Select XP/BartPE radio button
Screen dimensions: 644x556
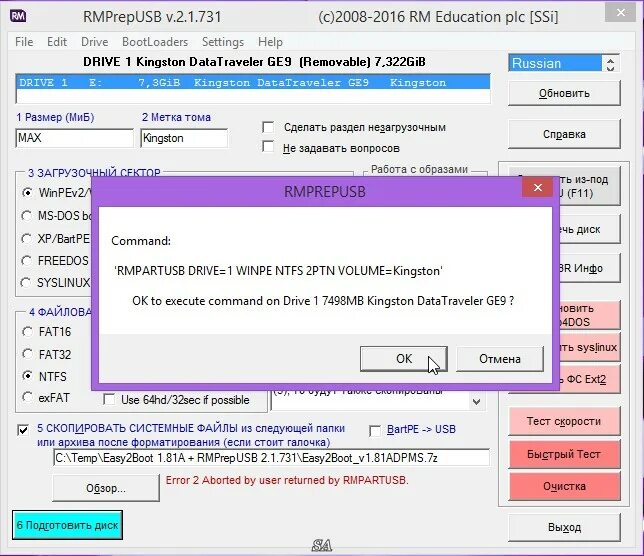(26, 239)
